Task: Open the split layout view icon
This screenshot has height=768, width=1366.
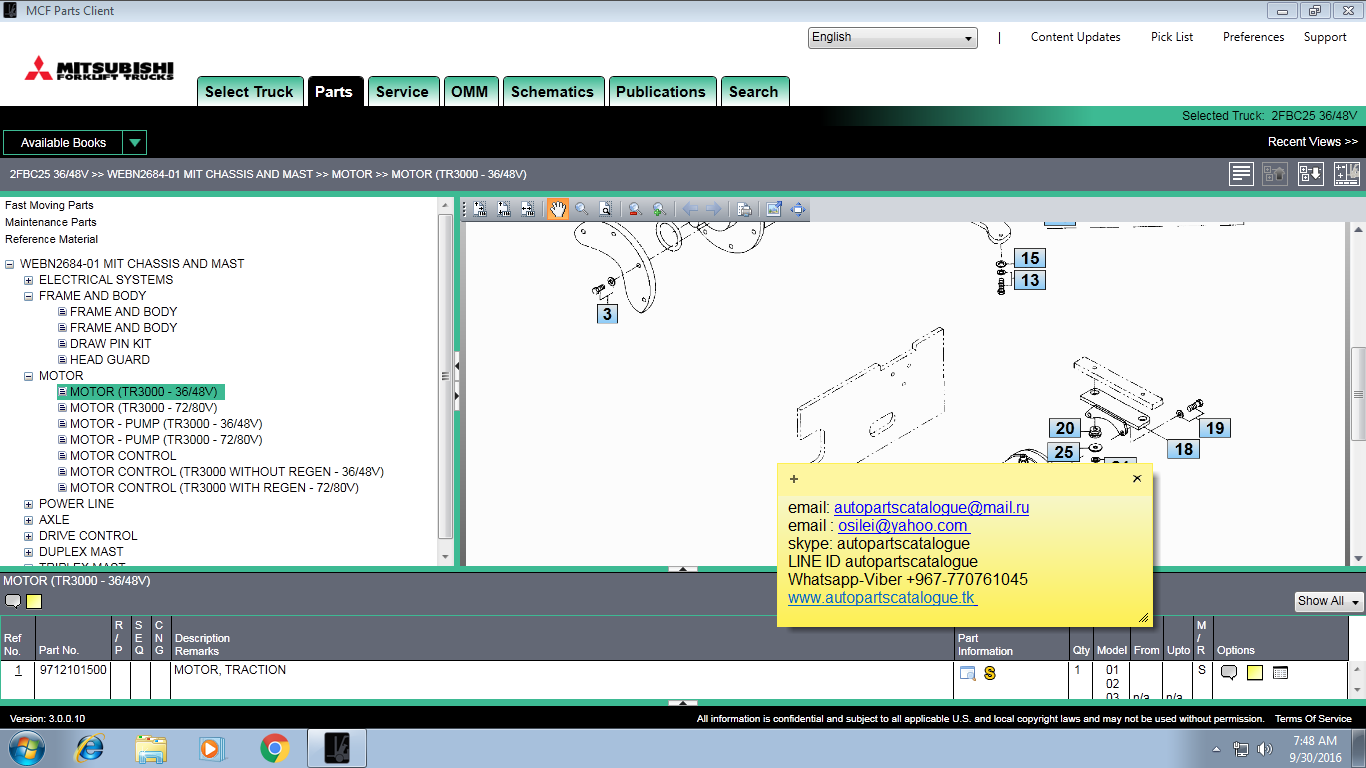Action: (x=1347, y=174)
